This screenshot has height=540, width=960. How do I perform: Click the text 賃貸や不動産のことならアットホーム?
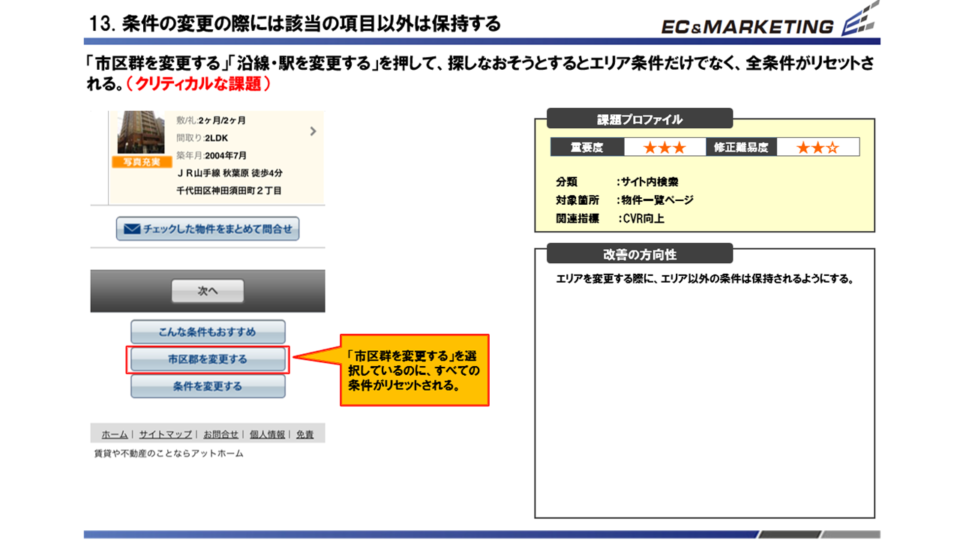point(168,454)
